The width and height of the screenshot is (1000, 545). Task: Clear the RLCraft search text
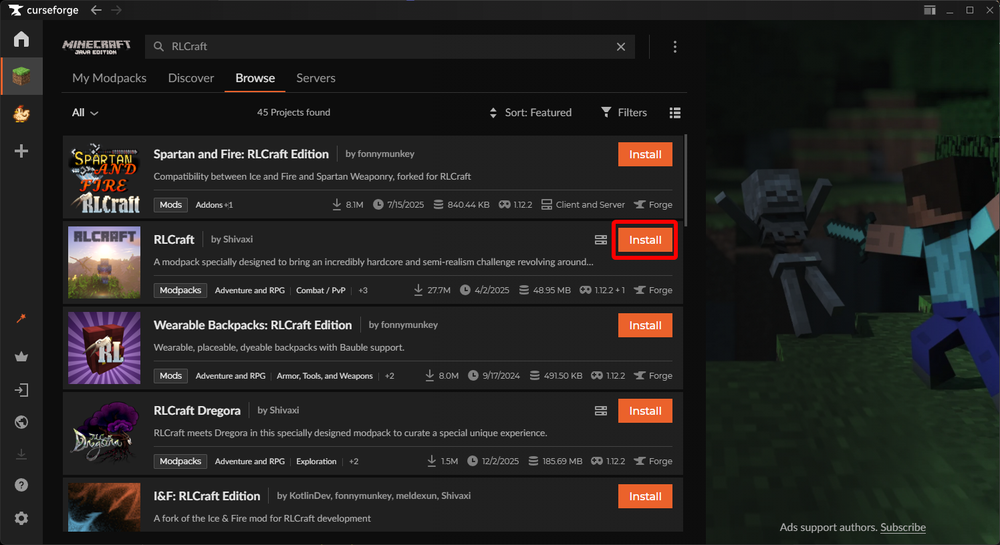[621, 47]
